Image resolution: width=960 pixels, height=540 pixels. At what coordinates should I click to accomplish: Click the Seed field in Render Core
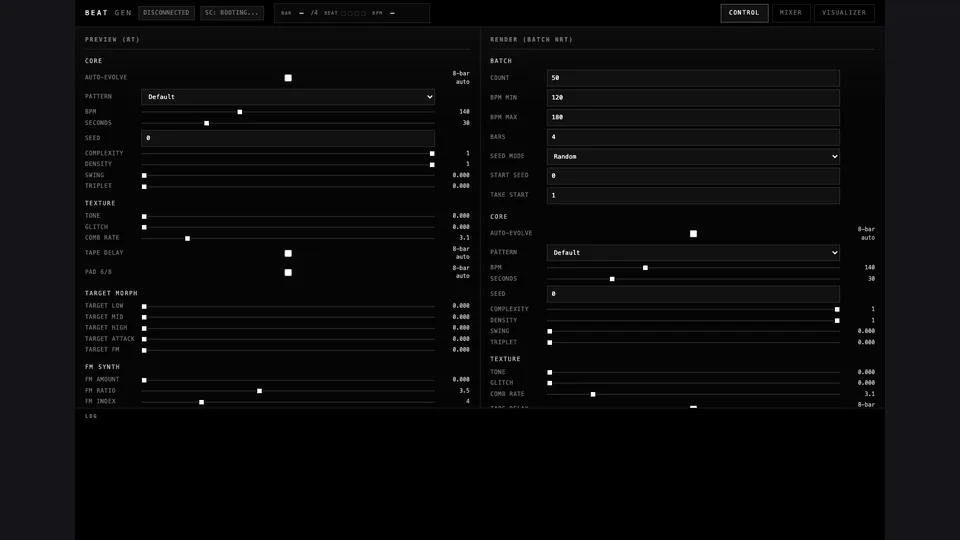coord(693,294)
